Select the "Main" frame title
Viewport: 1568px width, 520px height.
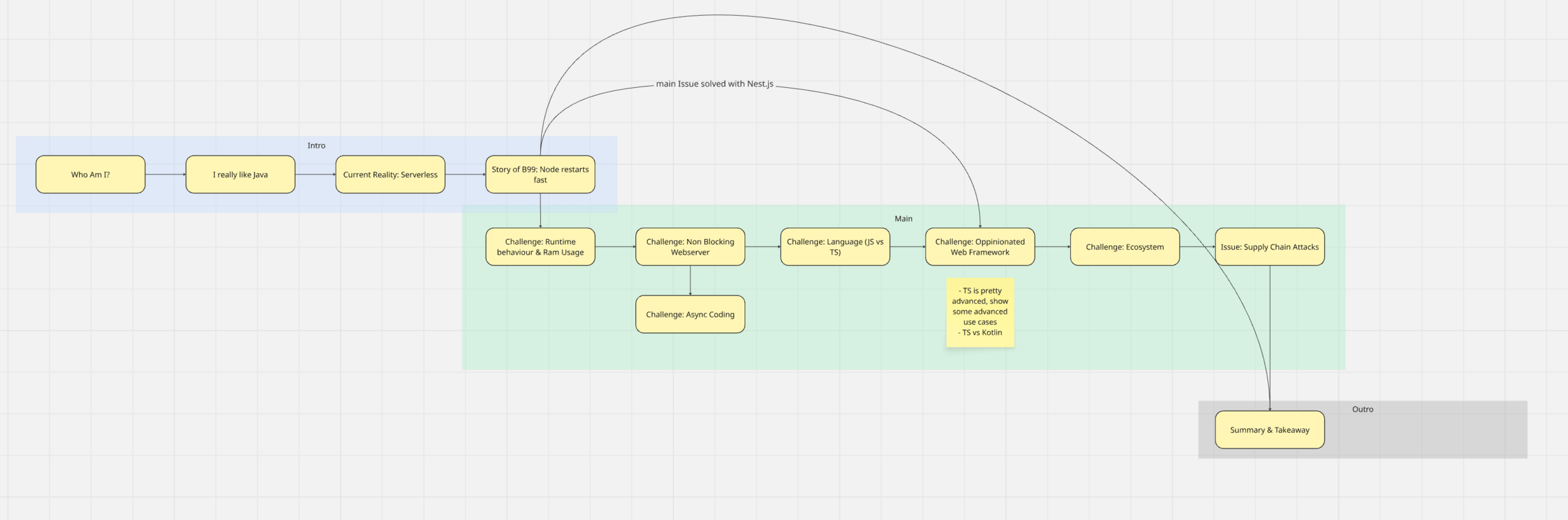[903, 219]
